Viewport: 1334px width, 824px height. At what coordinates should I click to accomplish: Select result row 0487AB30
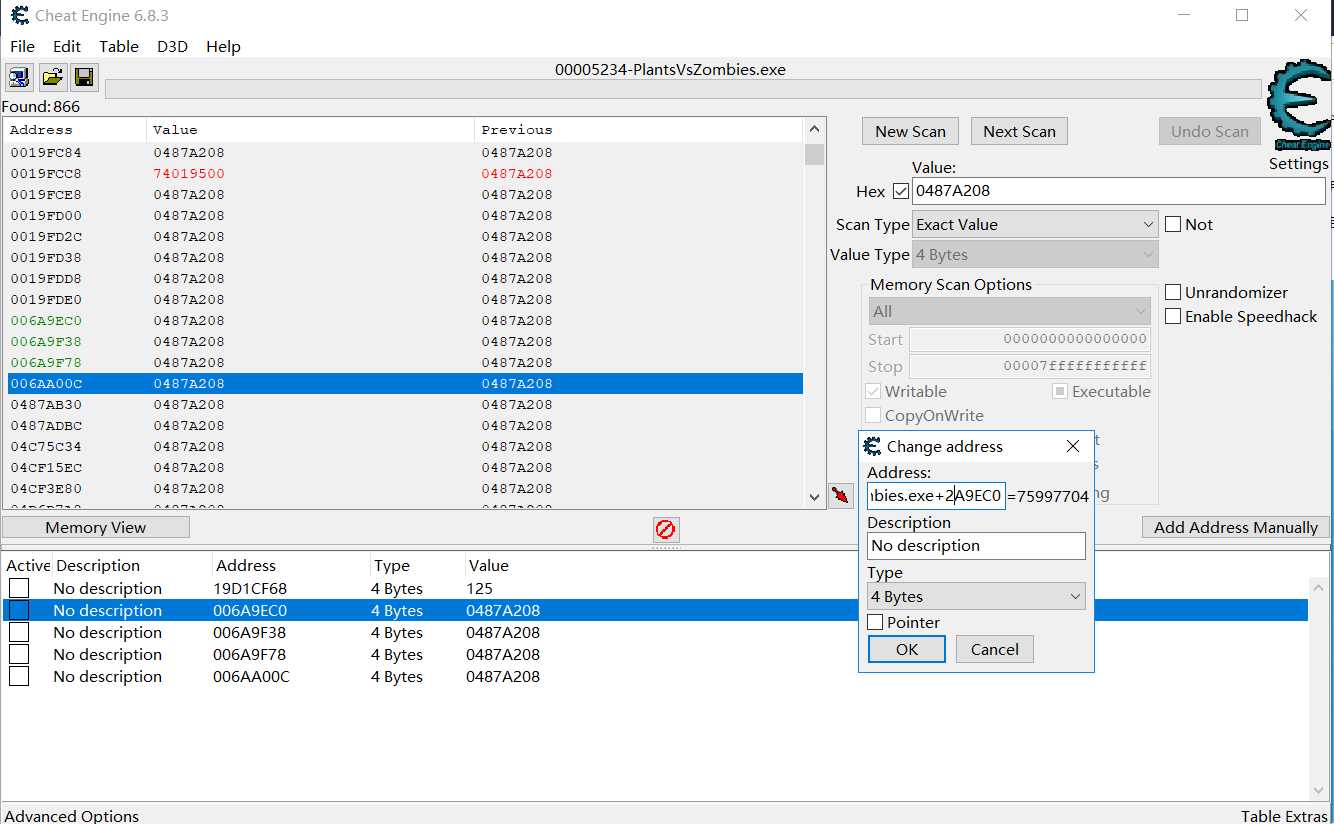405,404
